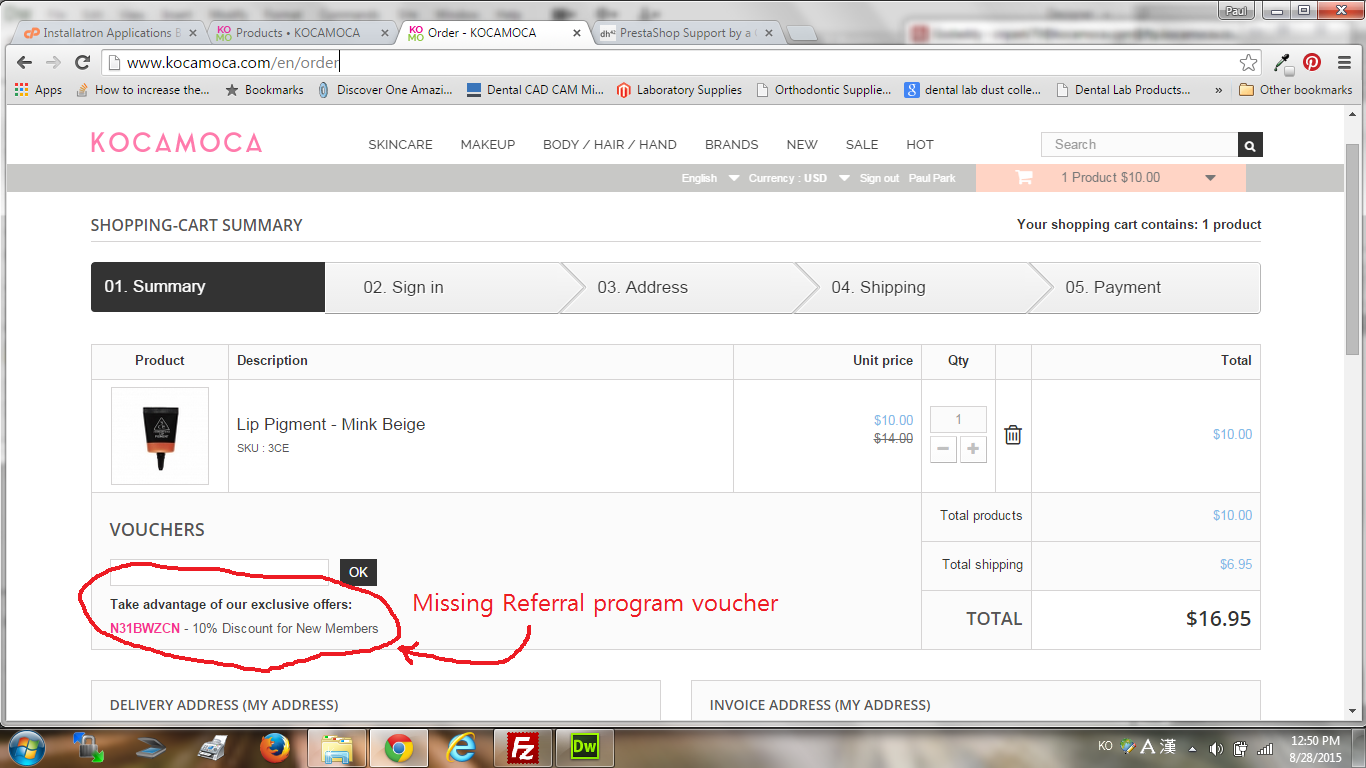Select the 03. Address step

tap(677, 287)
